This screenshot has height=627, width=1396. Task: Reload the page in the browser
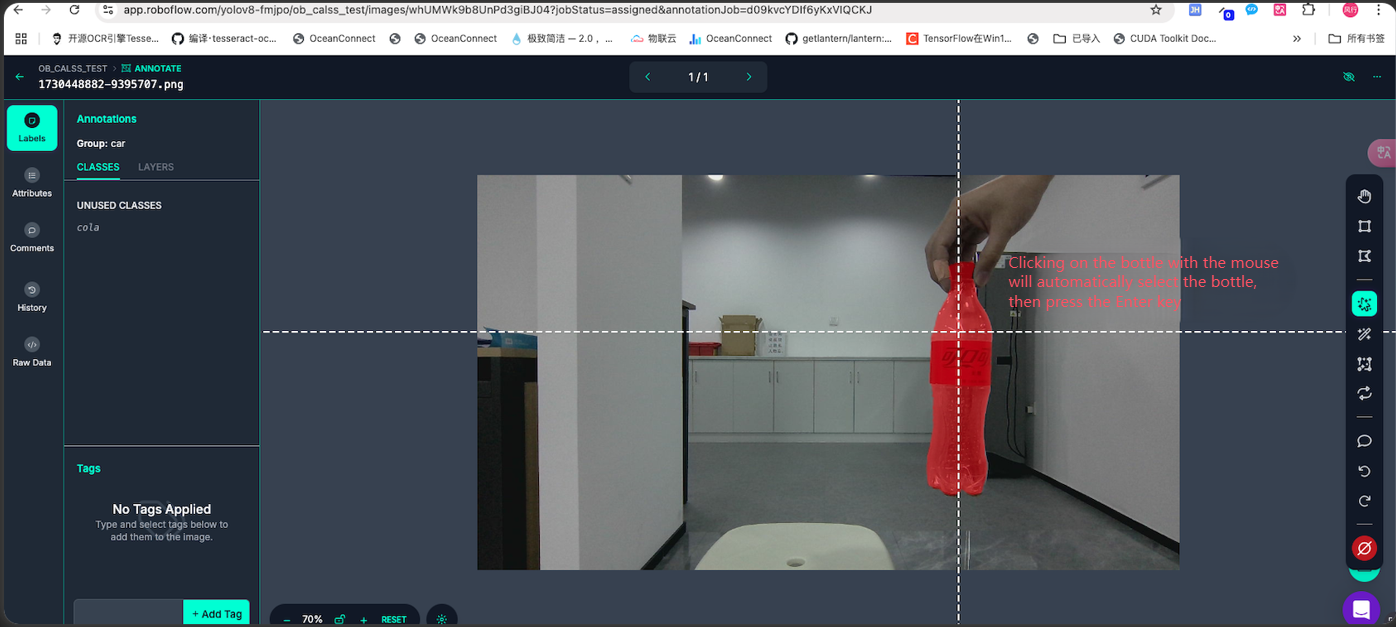(74, 10)
